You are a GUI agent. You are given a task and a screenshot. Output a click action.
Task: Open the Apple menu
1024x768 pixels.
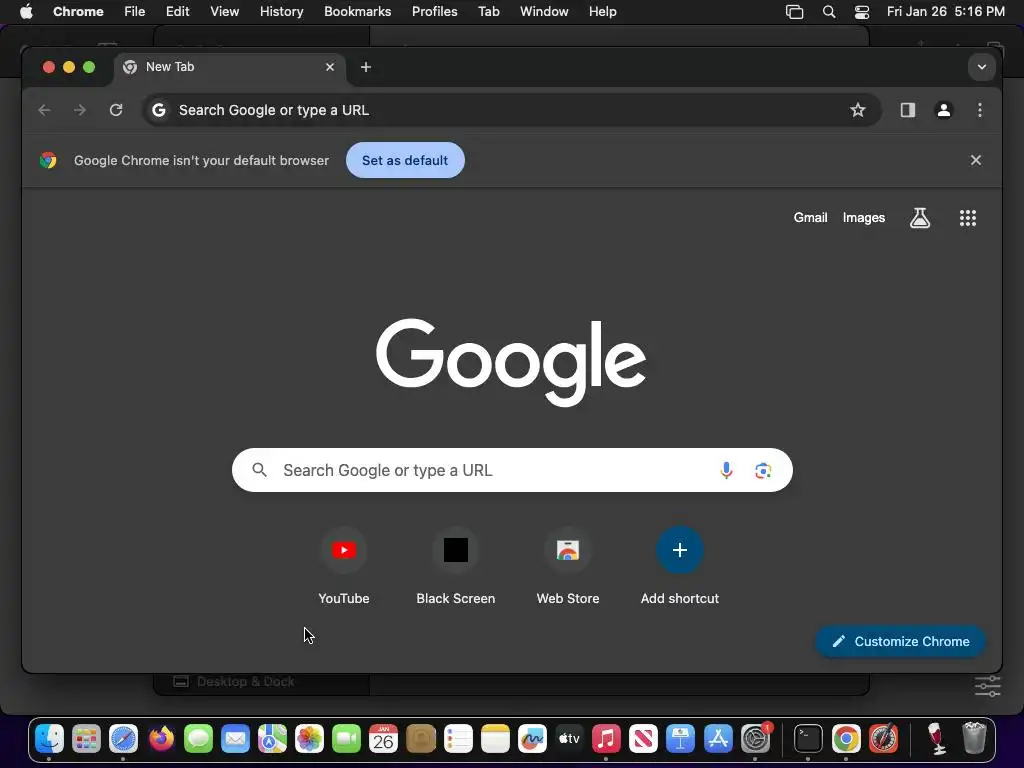[x=26, y=11]
